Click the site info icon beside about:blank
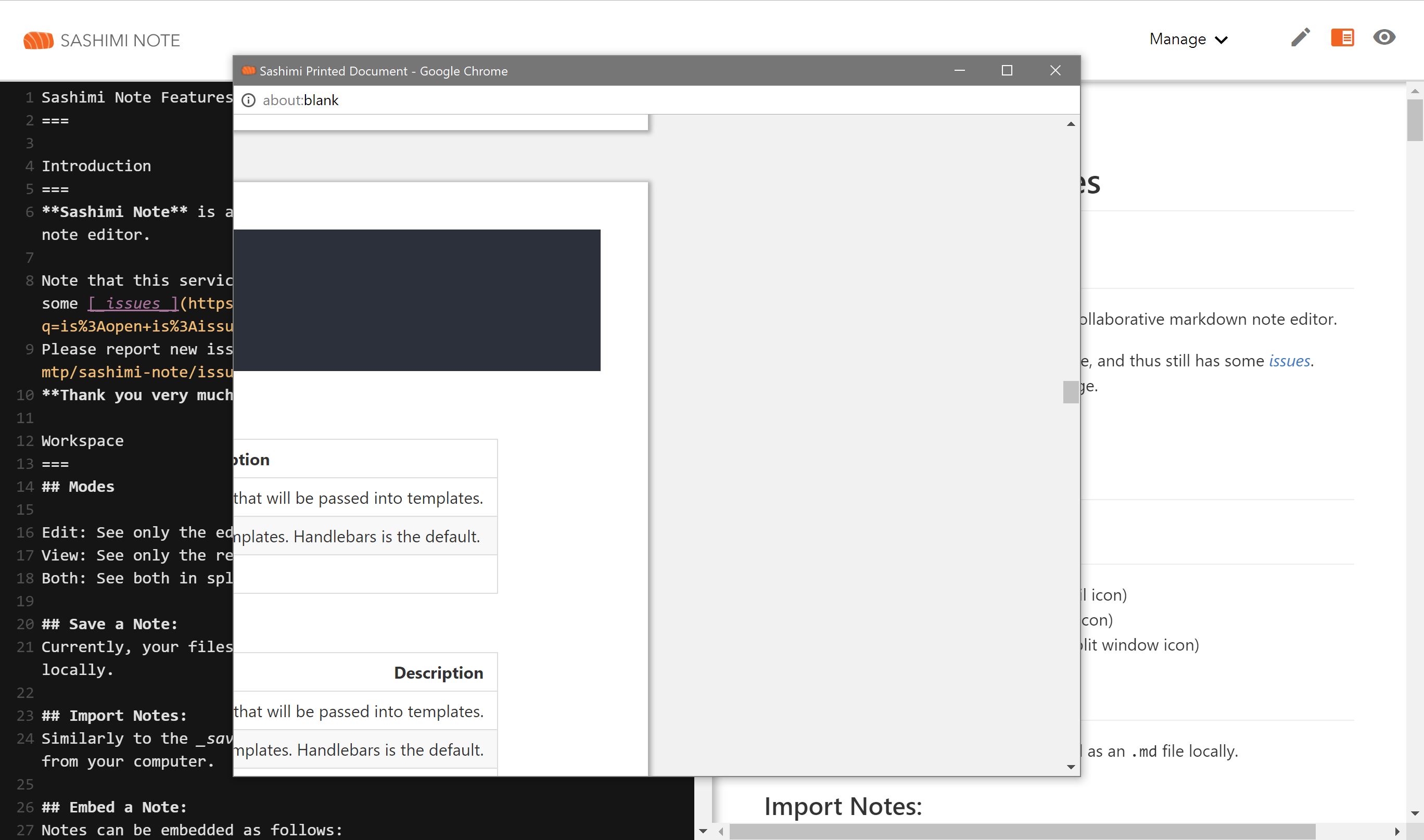The image size is (1424, 840). [248, 100]
